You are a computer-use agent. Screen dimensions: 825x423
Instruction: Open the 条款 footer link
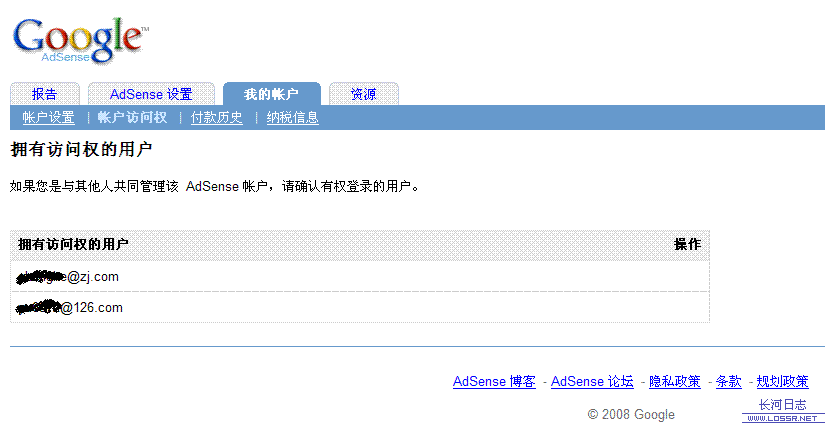coord(729,381)
